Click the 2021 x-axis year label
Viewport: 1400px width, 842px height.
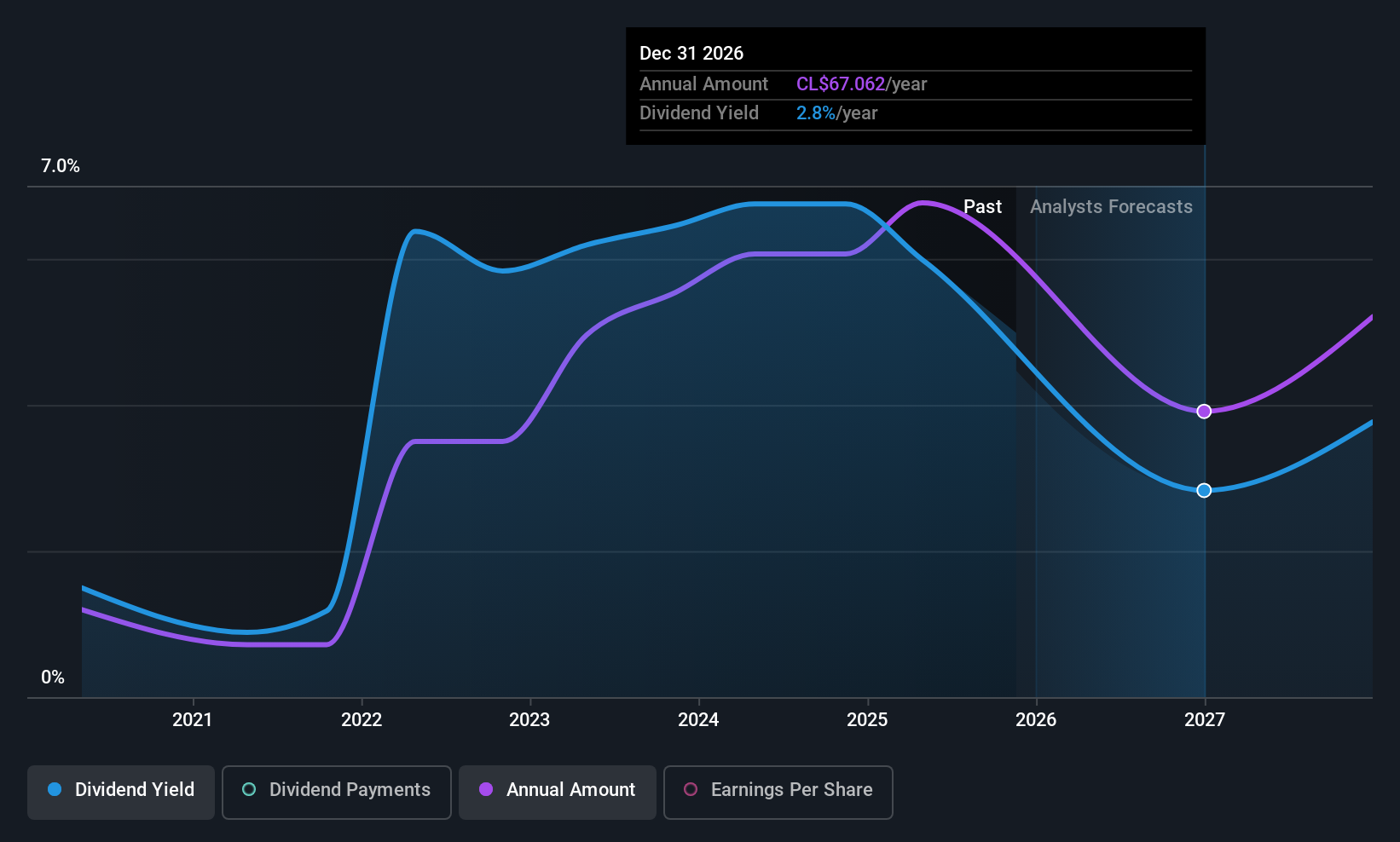click(x=192, y=720)
